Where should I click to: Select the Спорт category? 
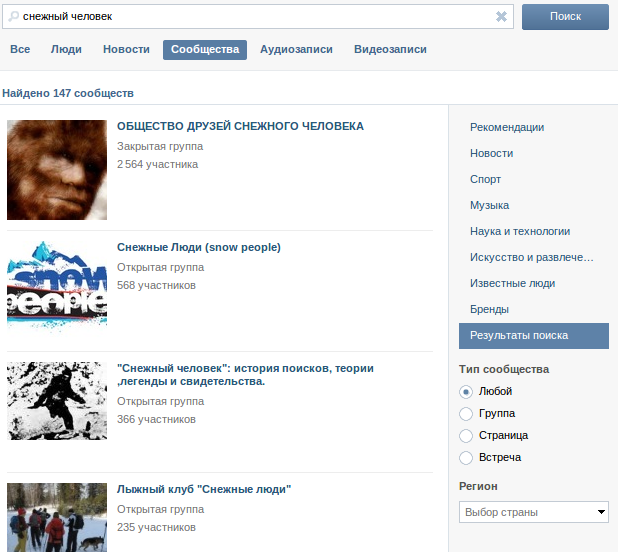[485, 179]
